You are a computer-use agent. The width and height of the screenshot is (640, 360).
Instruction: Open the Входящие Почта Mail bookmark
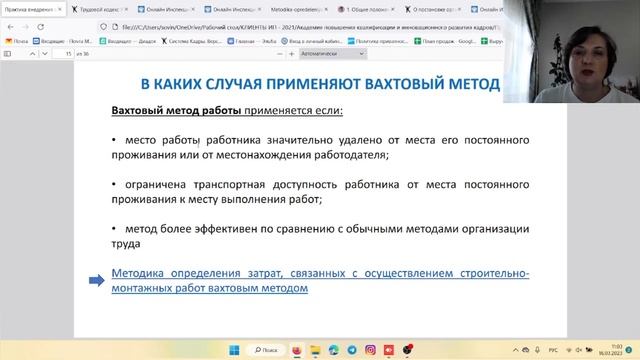click(62, 41)
